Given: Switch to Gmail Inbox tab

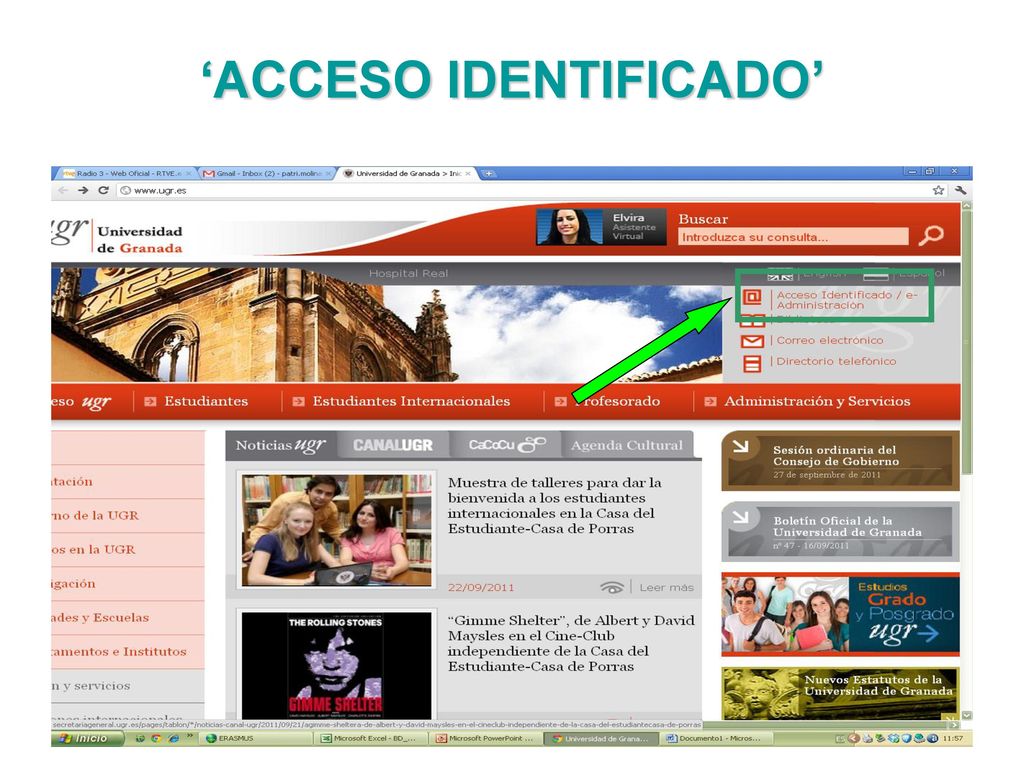Looking at the screenshot, I should tap(264, 174).
